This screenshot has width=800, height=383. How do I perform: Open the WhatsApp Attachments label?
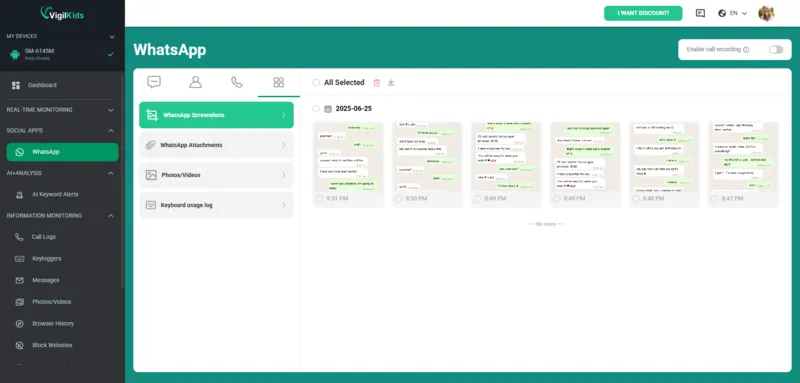[x=191, y=145]
